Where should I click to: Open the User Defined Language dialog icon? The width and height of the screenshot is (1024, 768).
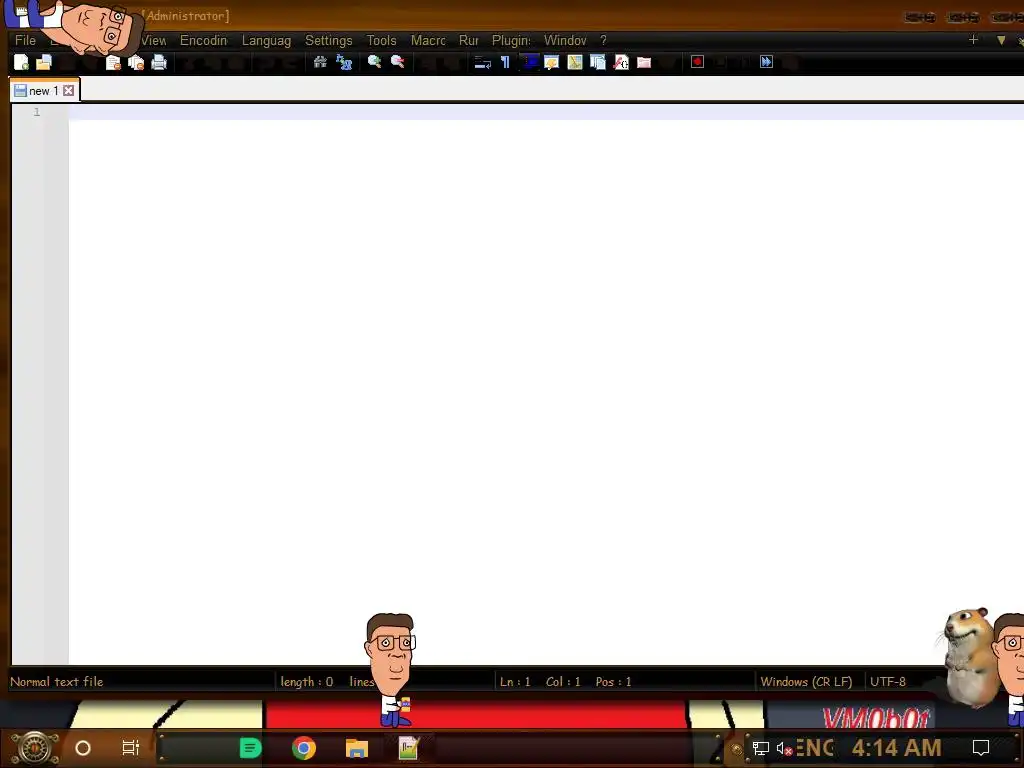click(551, 62)
